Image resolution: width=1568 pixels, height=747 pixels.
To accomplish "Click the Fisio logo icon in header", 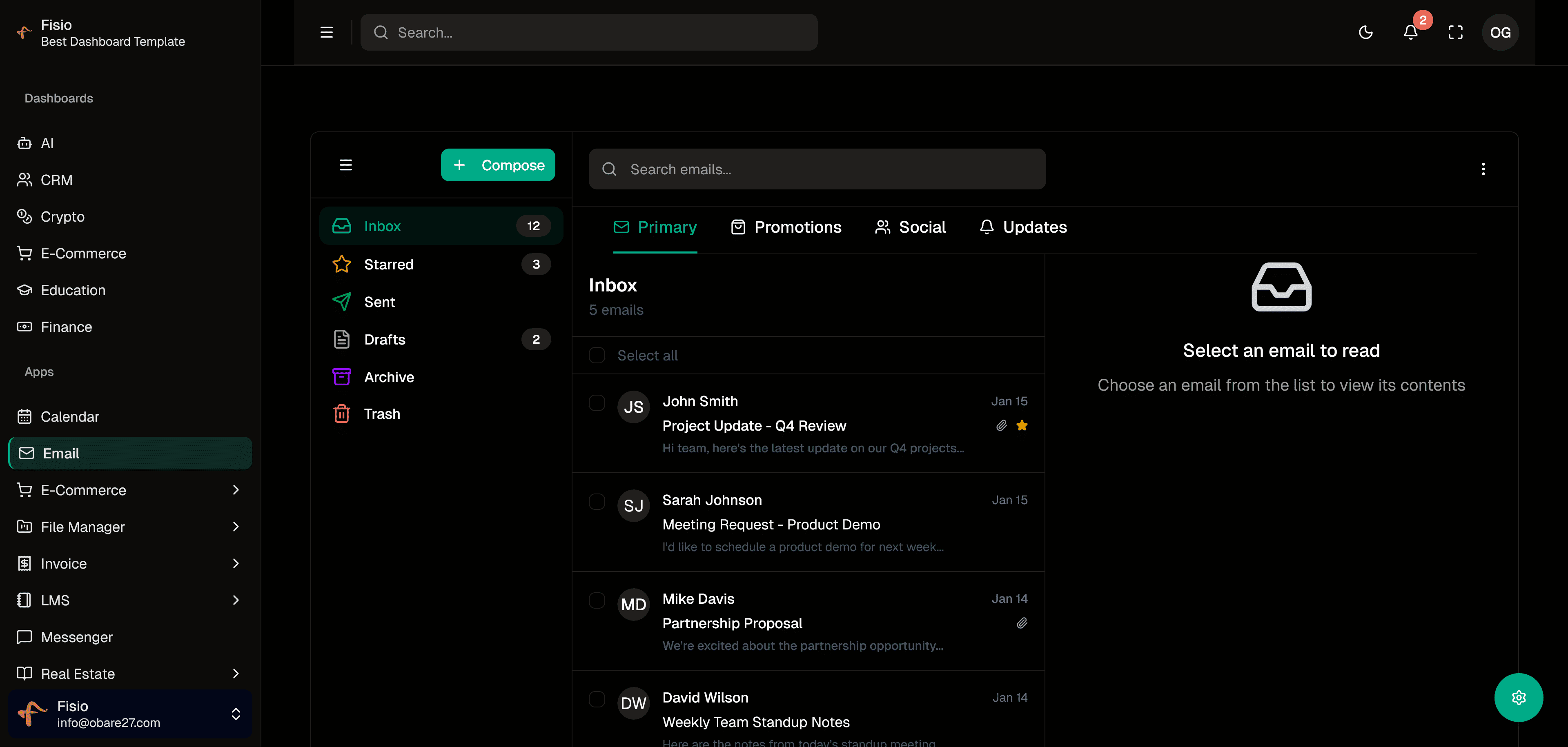I will [24, 32].
